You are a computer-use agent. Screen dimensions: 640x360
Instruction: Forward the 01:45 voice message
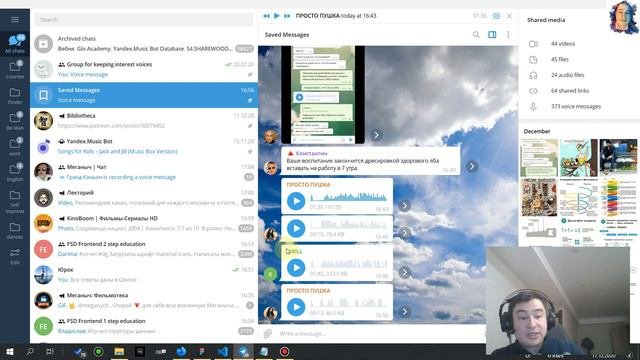point(404,272)
